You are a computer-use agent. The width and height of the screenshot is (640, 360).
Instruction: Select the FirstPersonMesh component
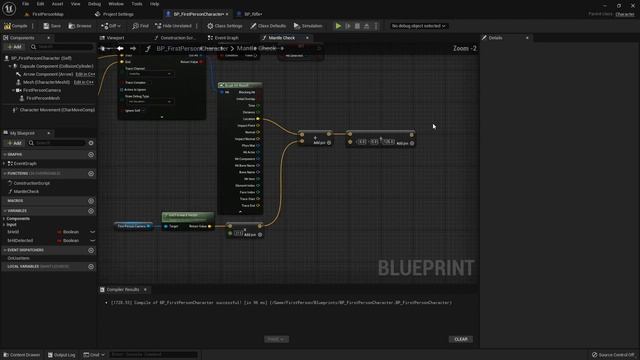point(43,98)
